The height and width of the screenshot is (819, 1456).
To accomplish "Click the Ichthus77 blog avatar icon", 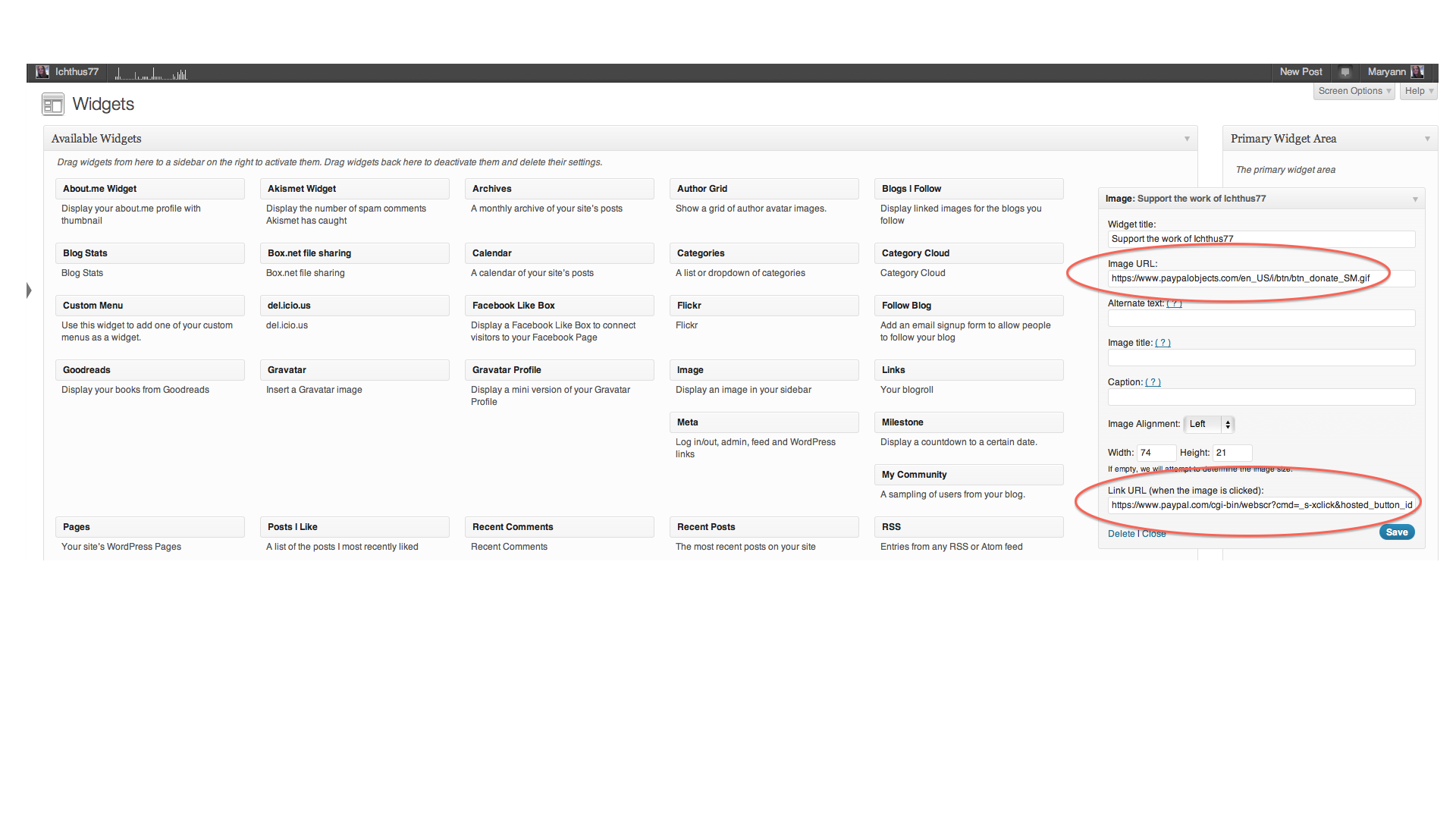I will coord(42,72).
